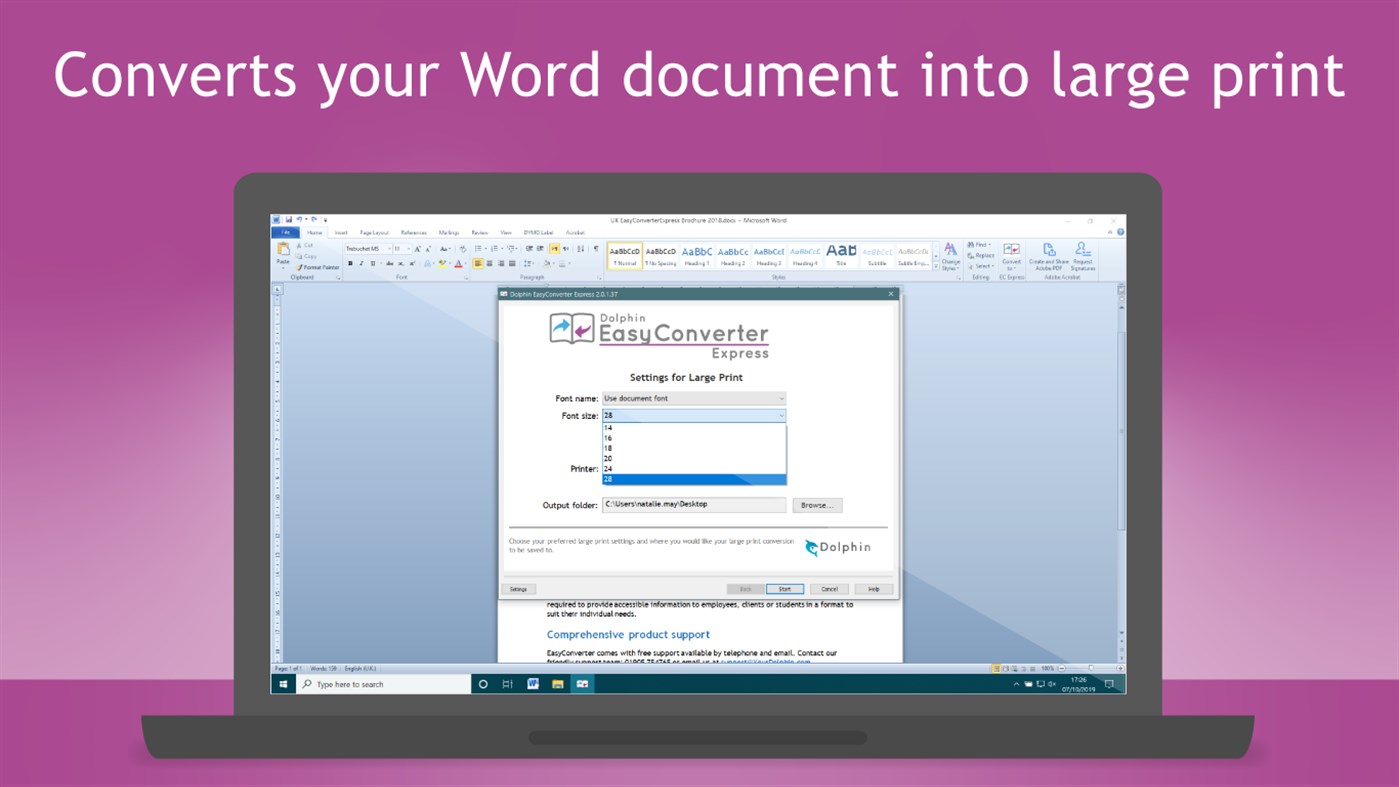Viewport: 1399px width, 787px height.
Task: Click the Shrink Font icon
Action: pyautogui.click(x=428, y=249)
